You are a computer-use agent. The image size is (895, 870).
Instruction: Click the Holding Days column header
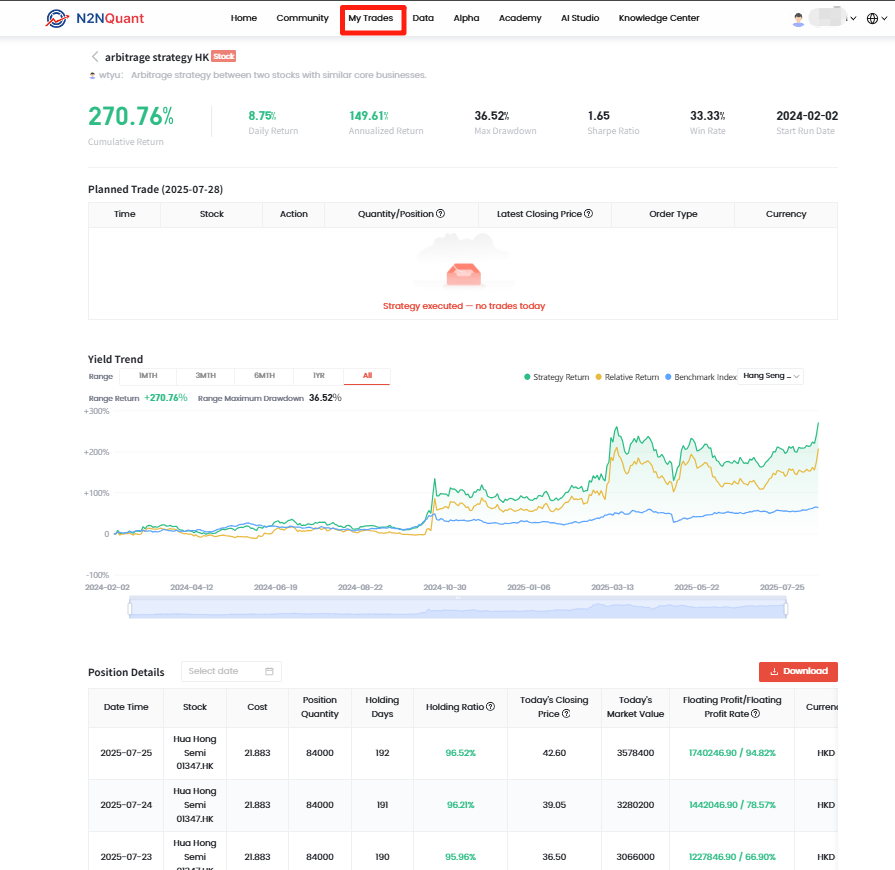point(382,707)
